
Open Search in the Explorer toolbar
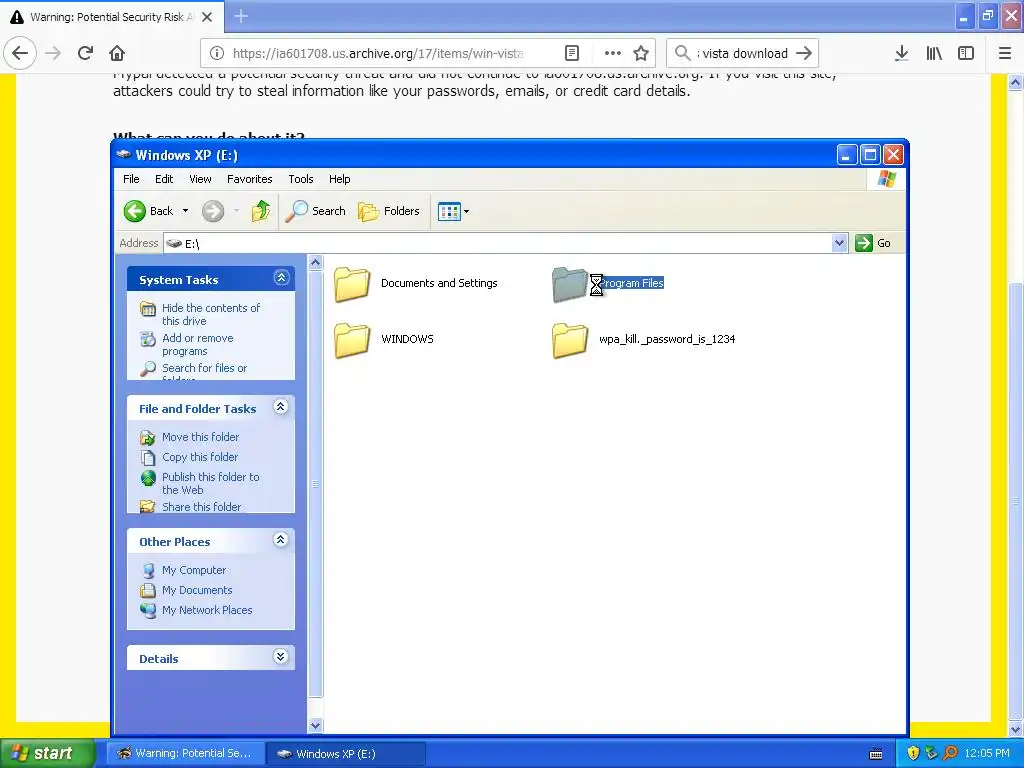click(316, 211)
